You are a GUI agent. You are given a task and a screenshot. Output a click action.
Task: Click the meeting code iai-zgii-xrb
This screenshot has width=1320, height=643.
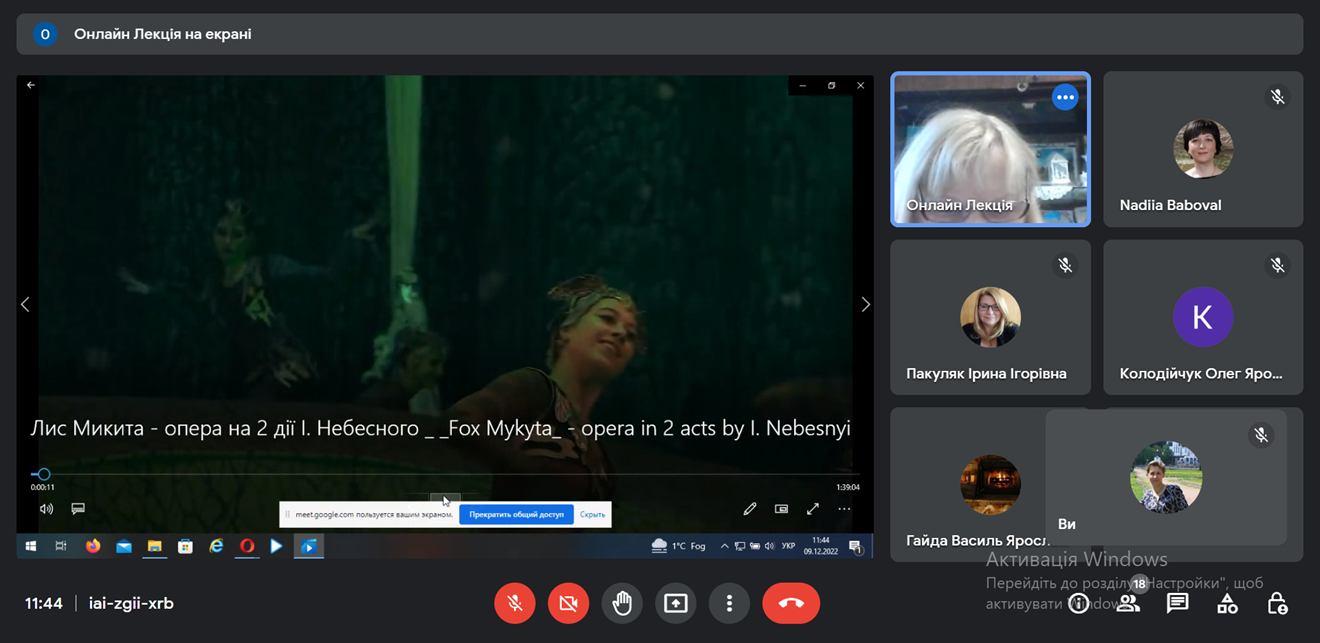131,603
